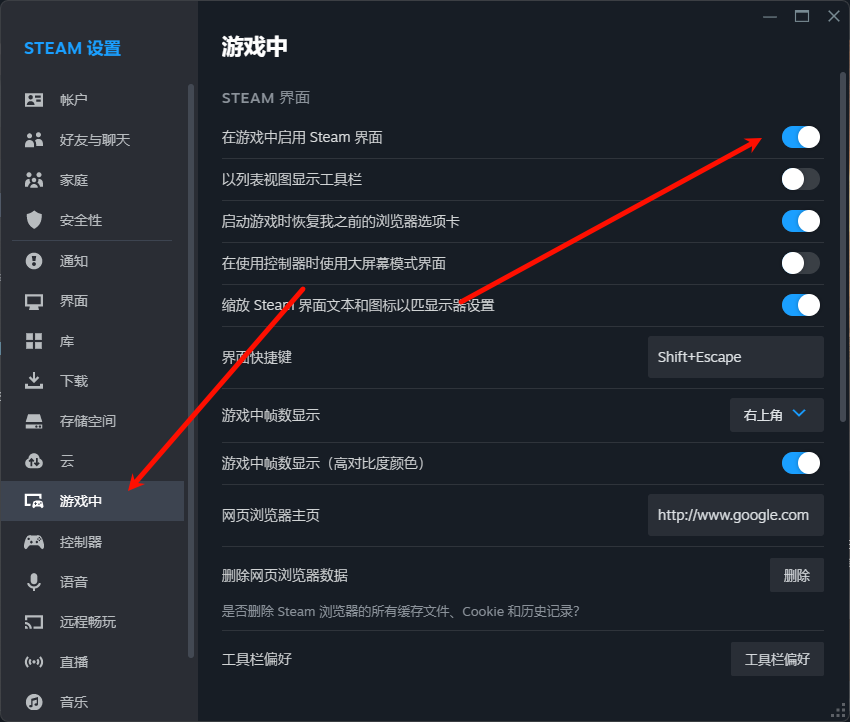This screenshot has height=722, width=850.
Task: Click the 工具栏偏好 button
Action: coord(776,659)
